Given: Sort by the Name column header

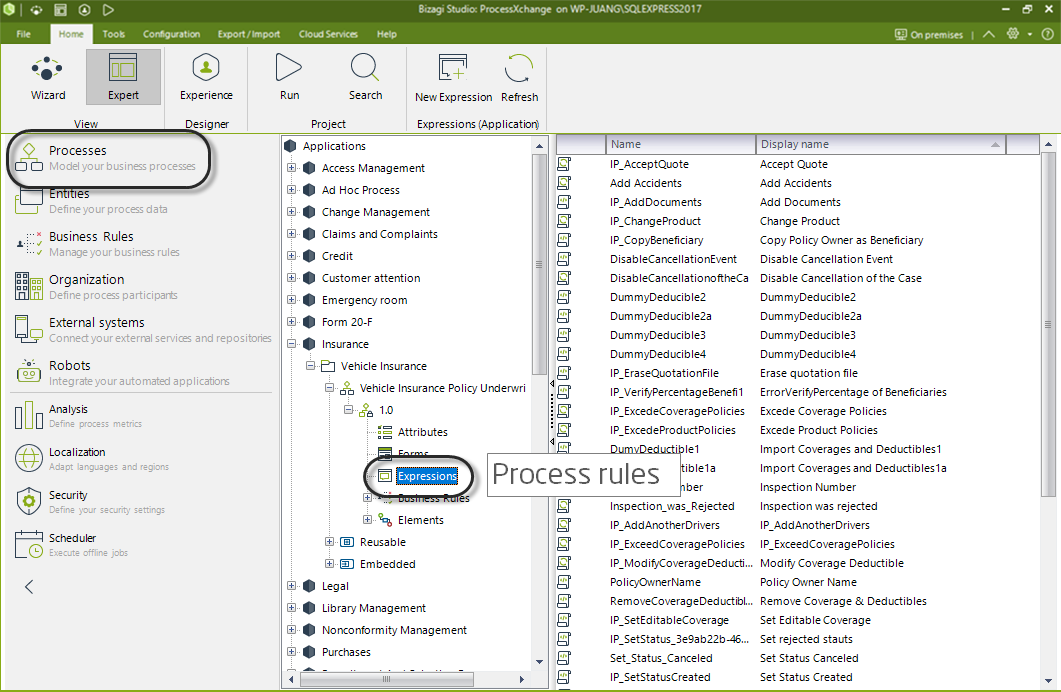Looking at the screenshot, I should [x=681, y=144].
